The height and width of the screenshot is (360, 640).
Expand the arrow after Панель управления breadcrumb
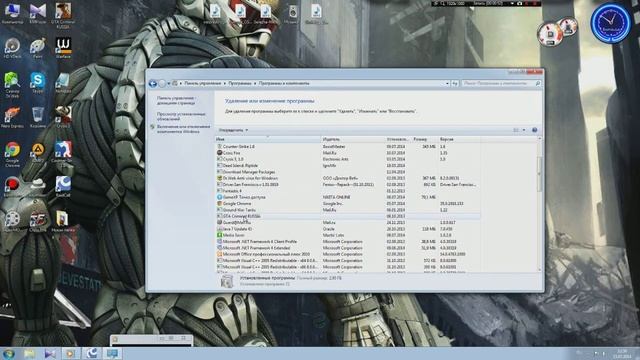click(x=224, y=83)
